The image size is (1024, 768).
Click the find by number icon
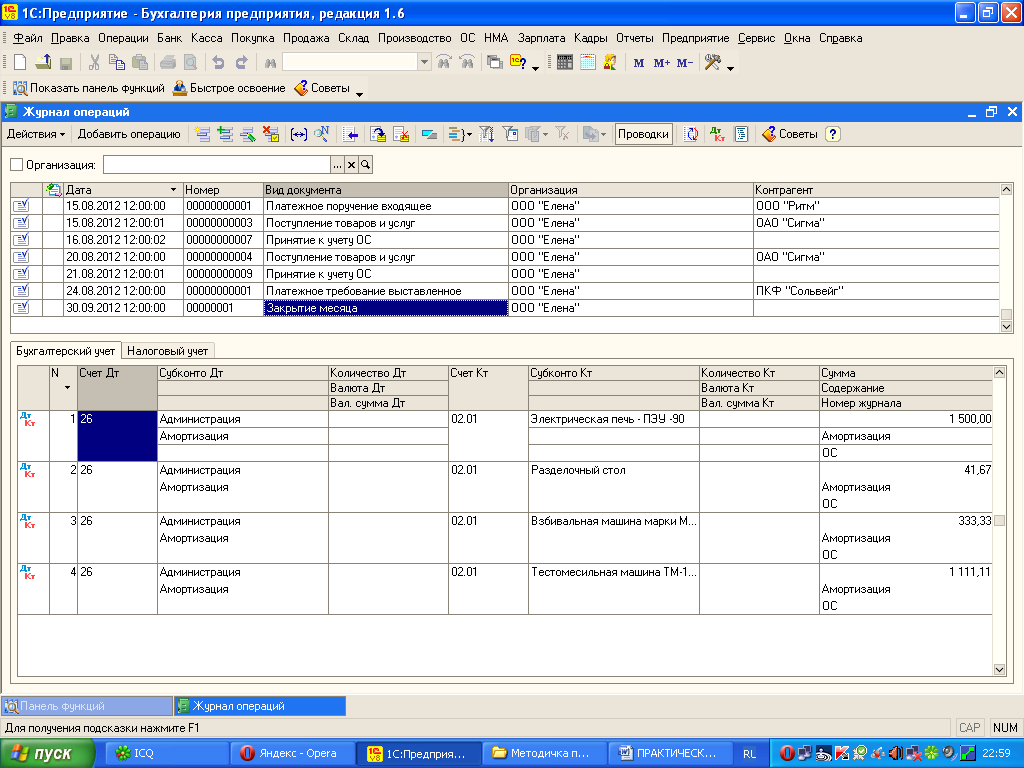tap(321, 135)
